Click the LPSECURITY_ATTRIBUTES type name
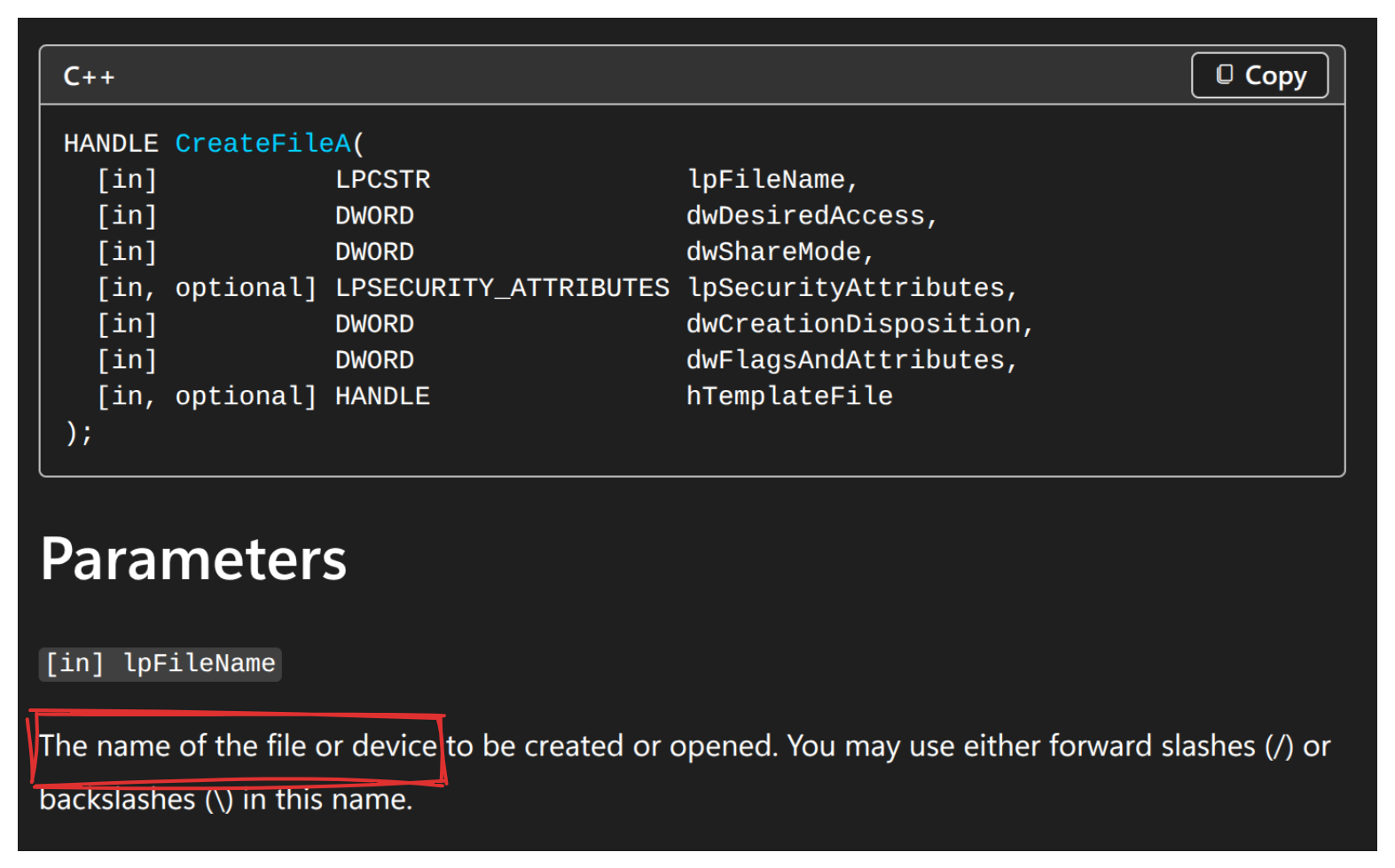The image size is (1395, 868). pyautogui.click(x=503, y=288)
